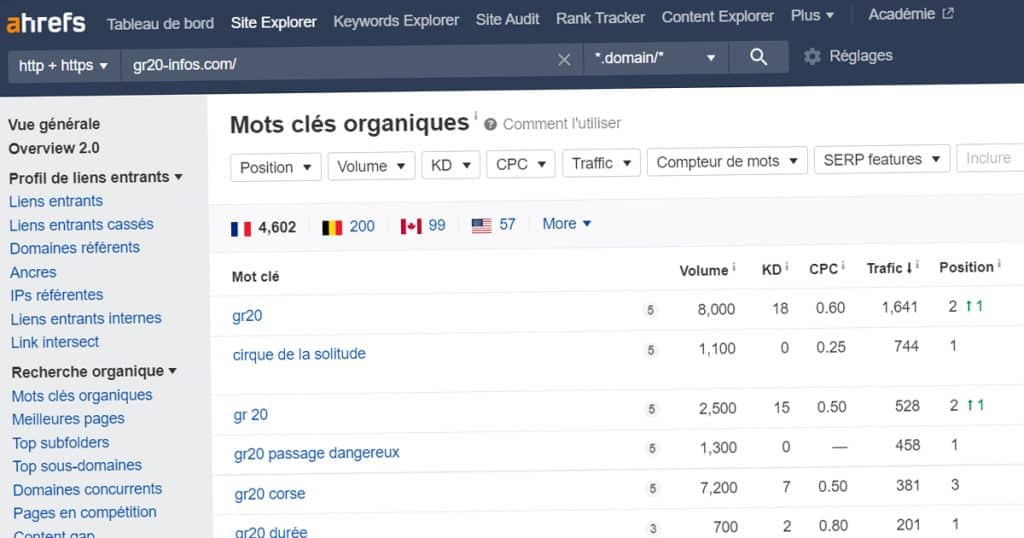Open Meilleures pages report

pyautogui.click(x=69, y=419)
